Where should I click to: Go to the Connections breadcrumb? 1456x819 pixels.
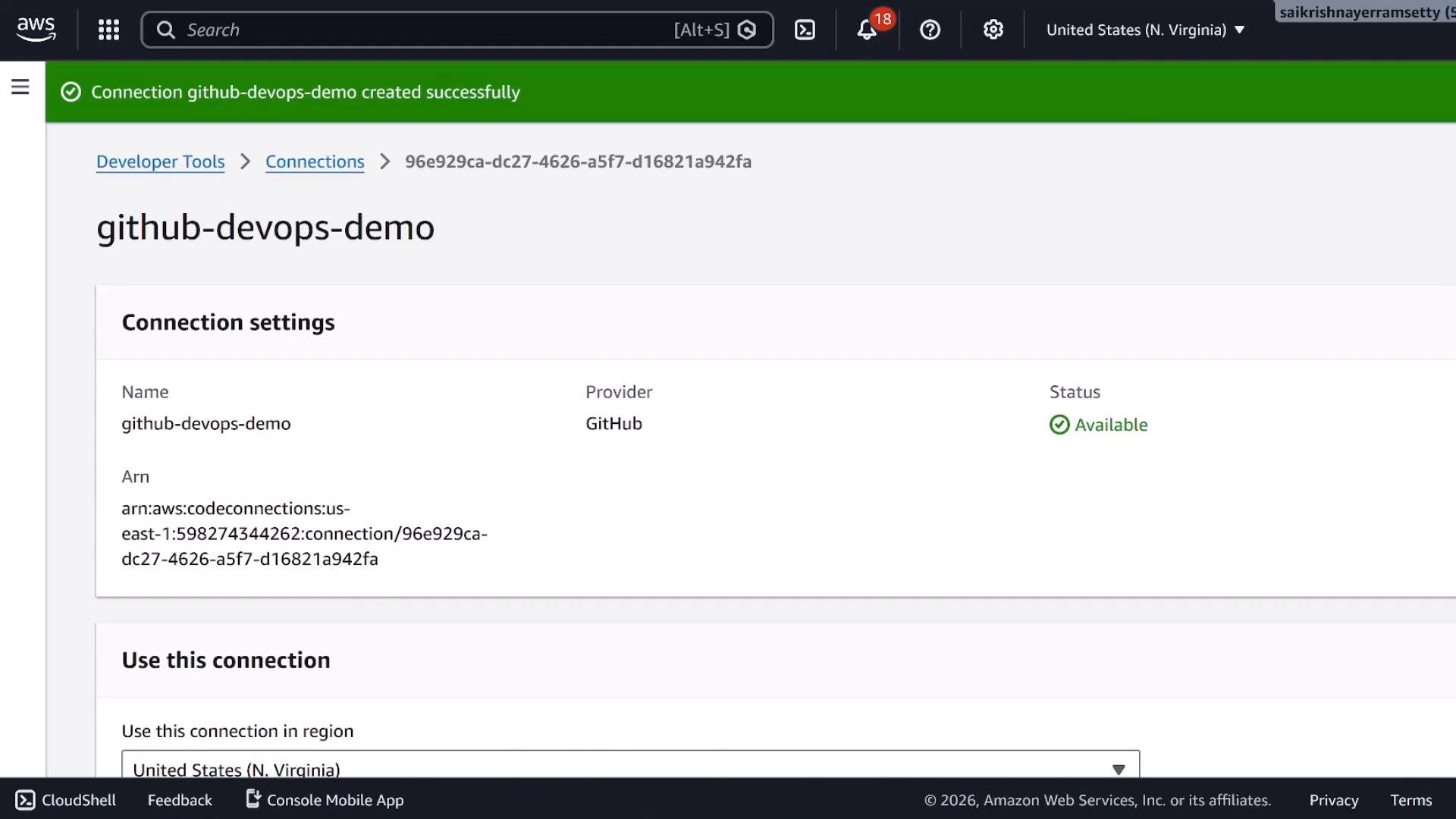coord(315,162)
